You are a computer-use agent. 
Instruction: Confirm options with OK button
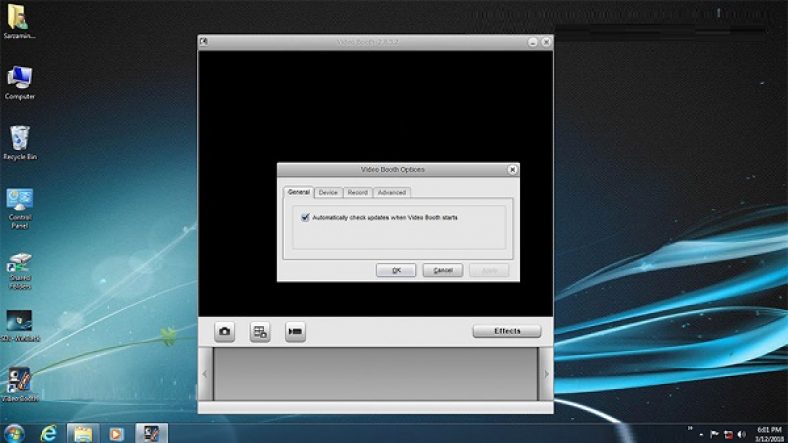click(396, 270)
